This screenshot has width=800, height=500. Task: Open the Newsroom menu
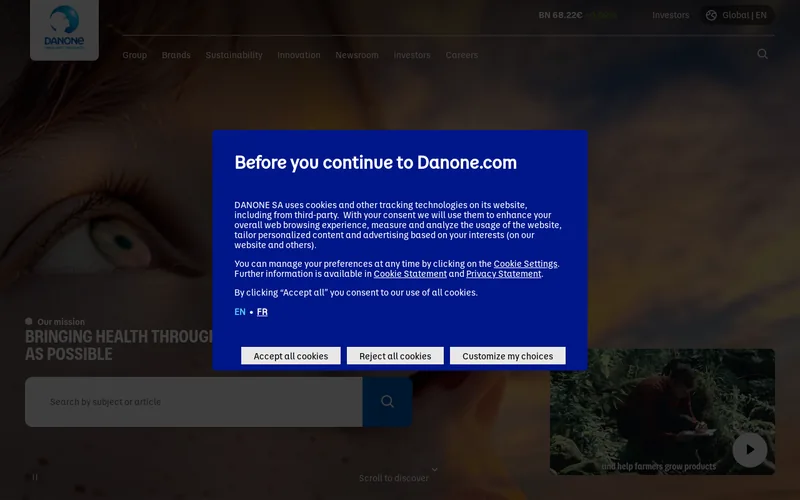357,55
